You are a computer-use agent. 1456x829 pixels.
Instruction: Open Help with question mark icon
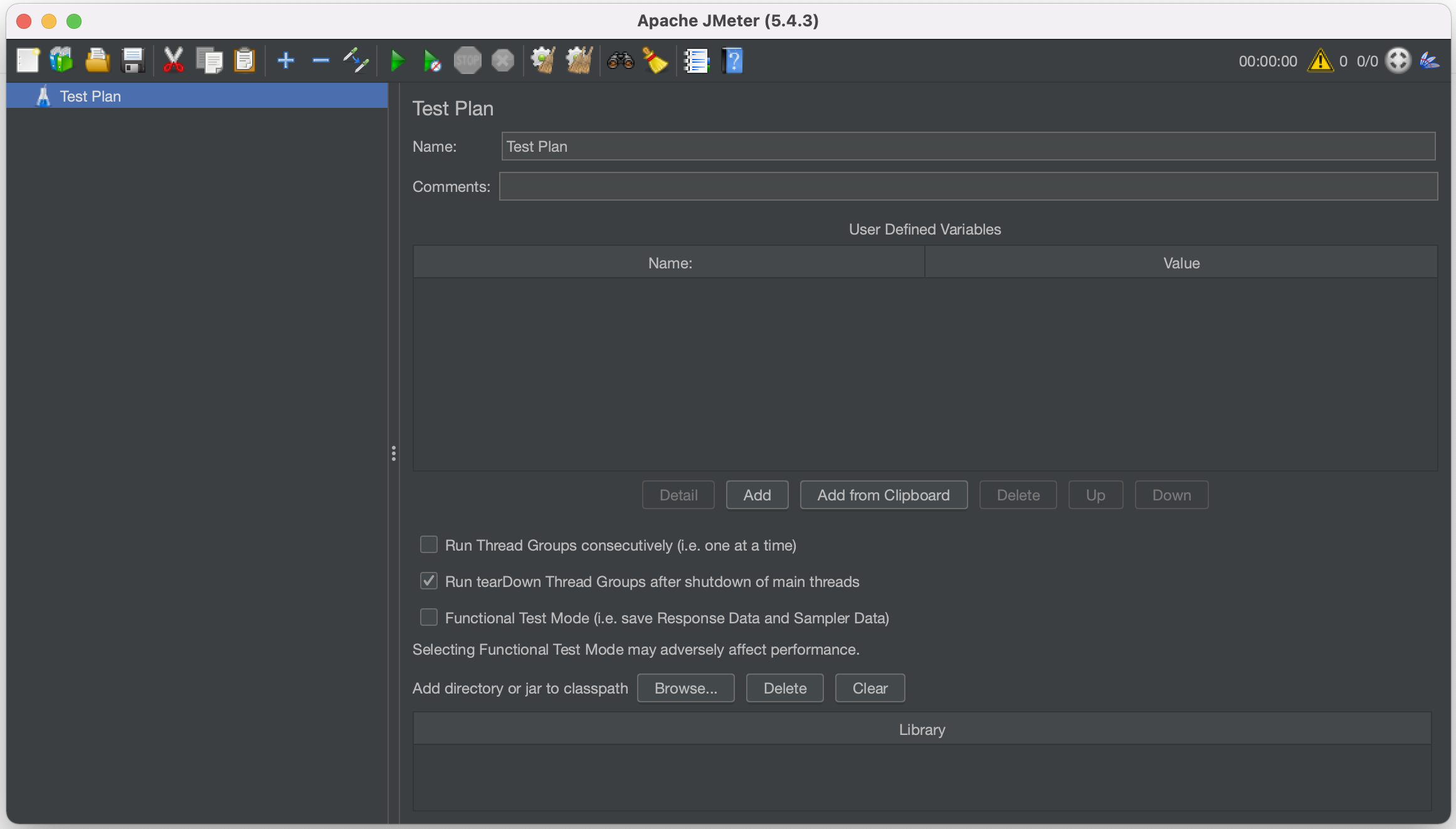pyautogui.click(x=732, y=61)
